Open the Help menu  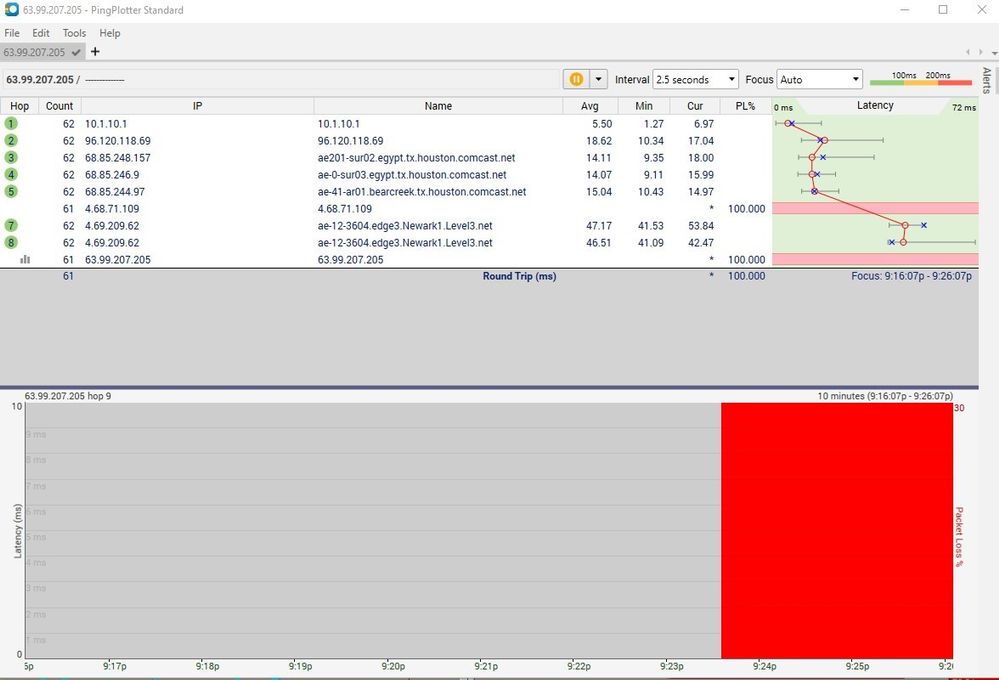coord(109,33)
